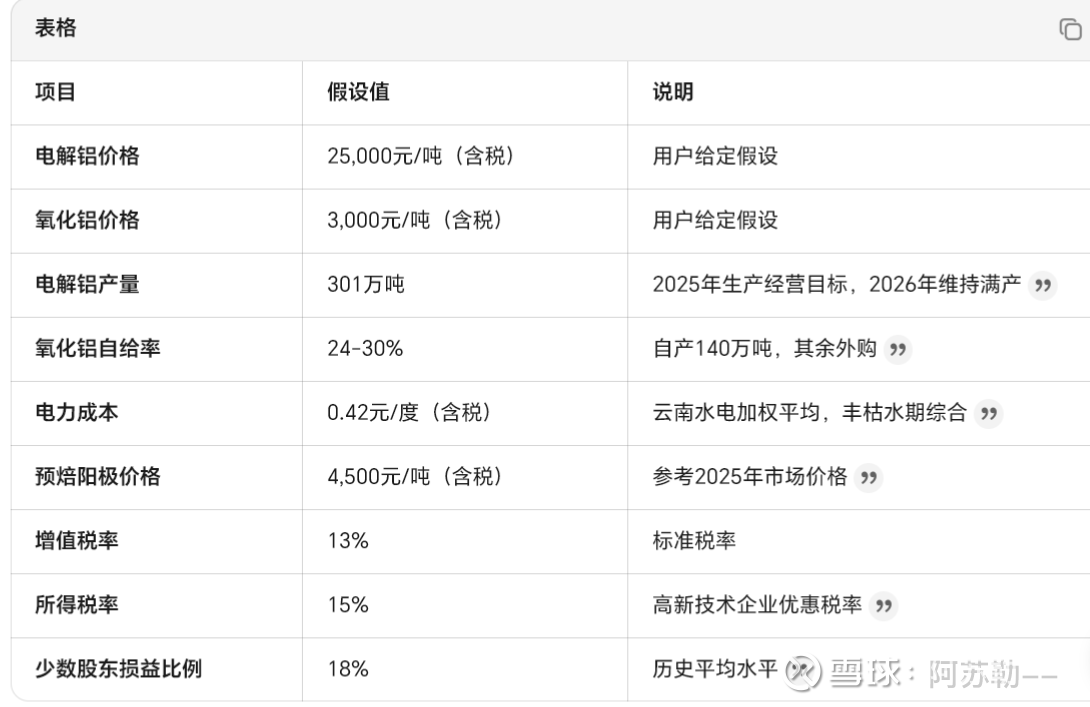Image resolution: width=1090 pixels, height=707 pixels.
Task: Open citation icon after 自产140万吨，其余外购
Action: point(898,349)
